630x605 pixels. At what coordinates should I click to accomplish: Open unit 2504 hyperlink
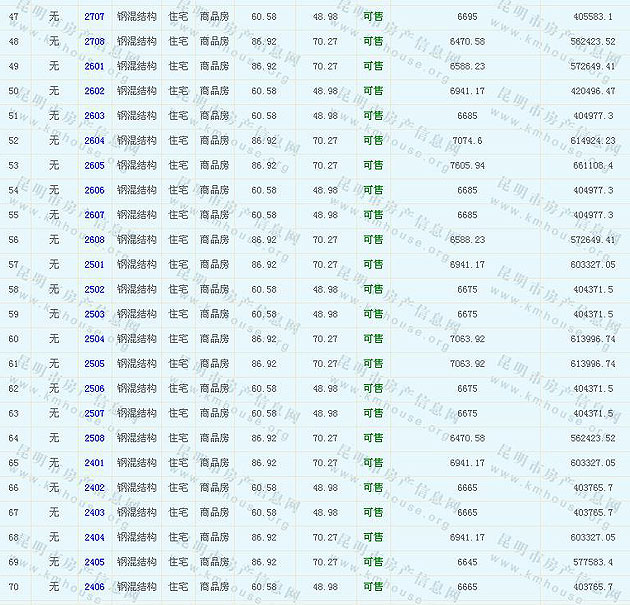[94, 339]
